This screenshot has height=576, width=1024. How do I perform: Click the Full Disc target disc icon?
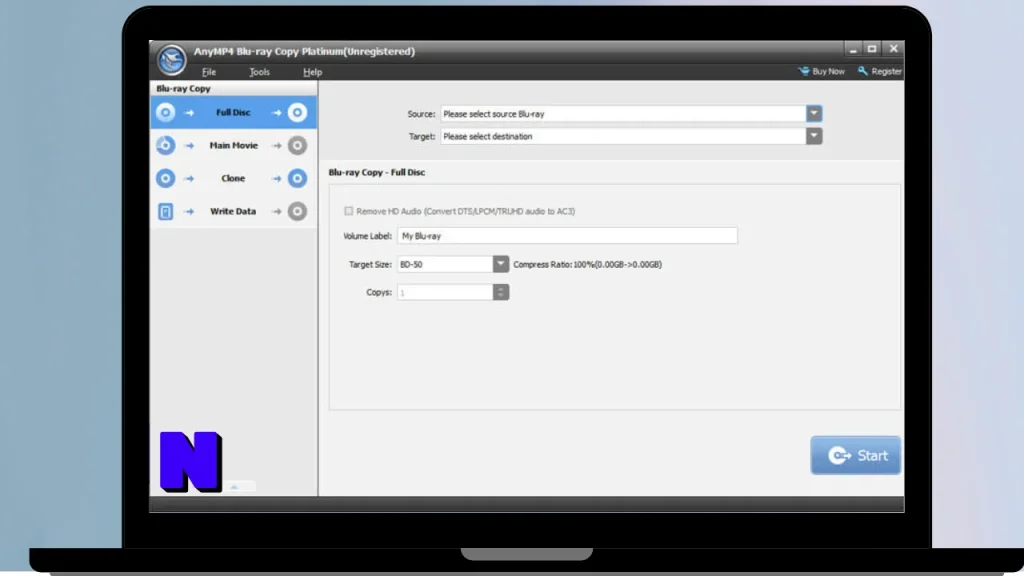tap(297, 112)
